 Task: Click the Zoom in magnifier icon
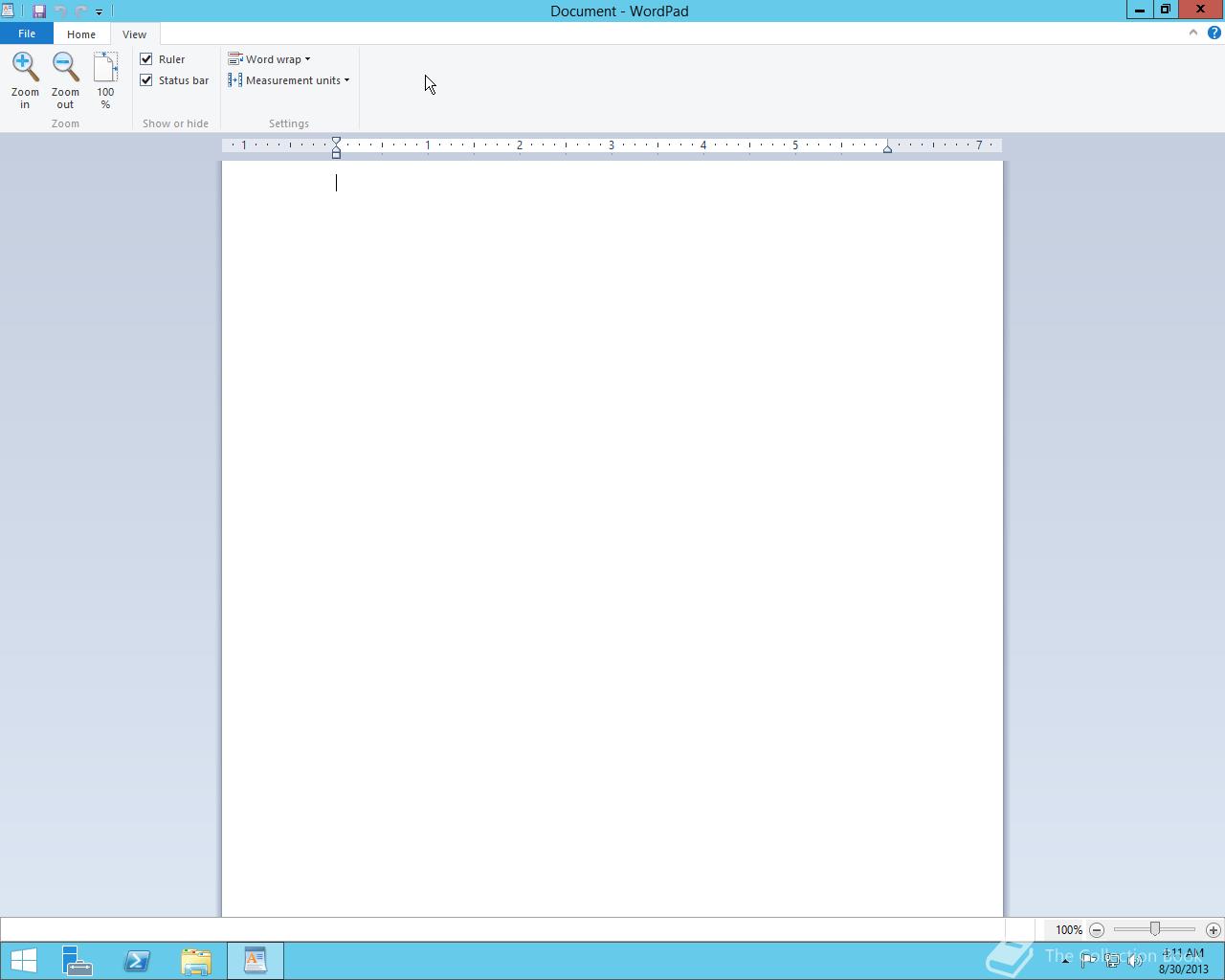pyautogui.click(x=25, y=67)
